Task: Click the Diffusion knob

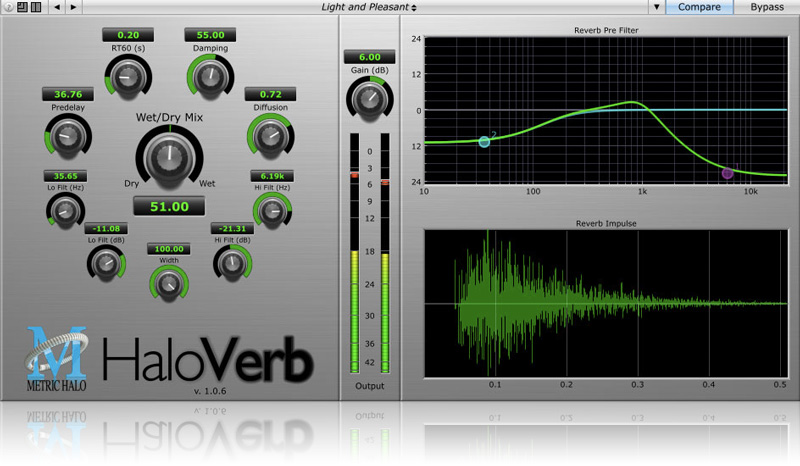Action: (x=267, y=134)
